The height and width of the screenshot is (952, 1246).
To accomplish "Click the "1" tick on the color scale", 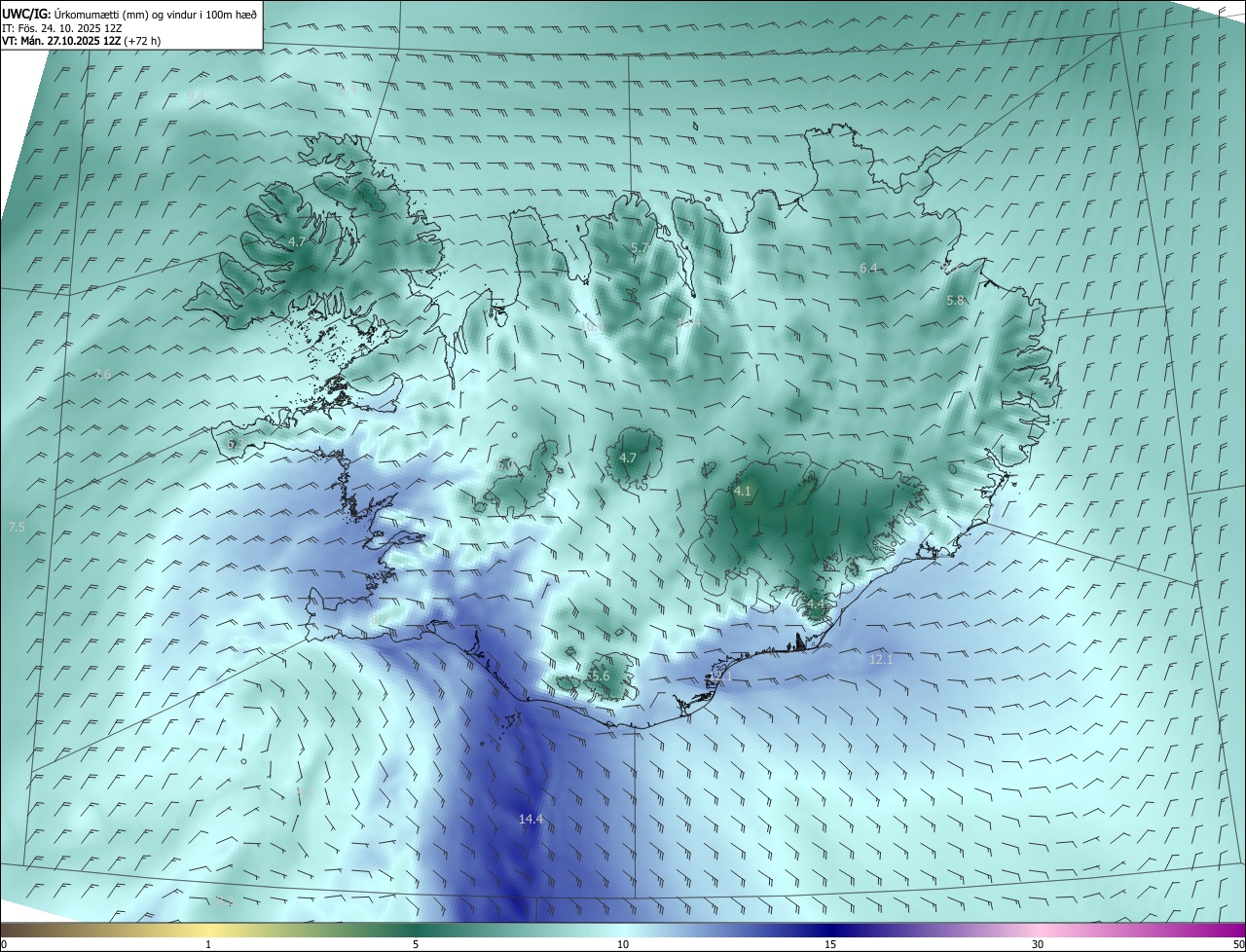I will click(208, 944).
